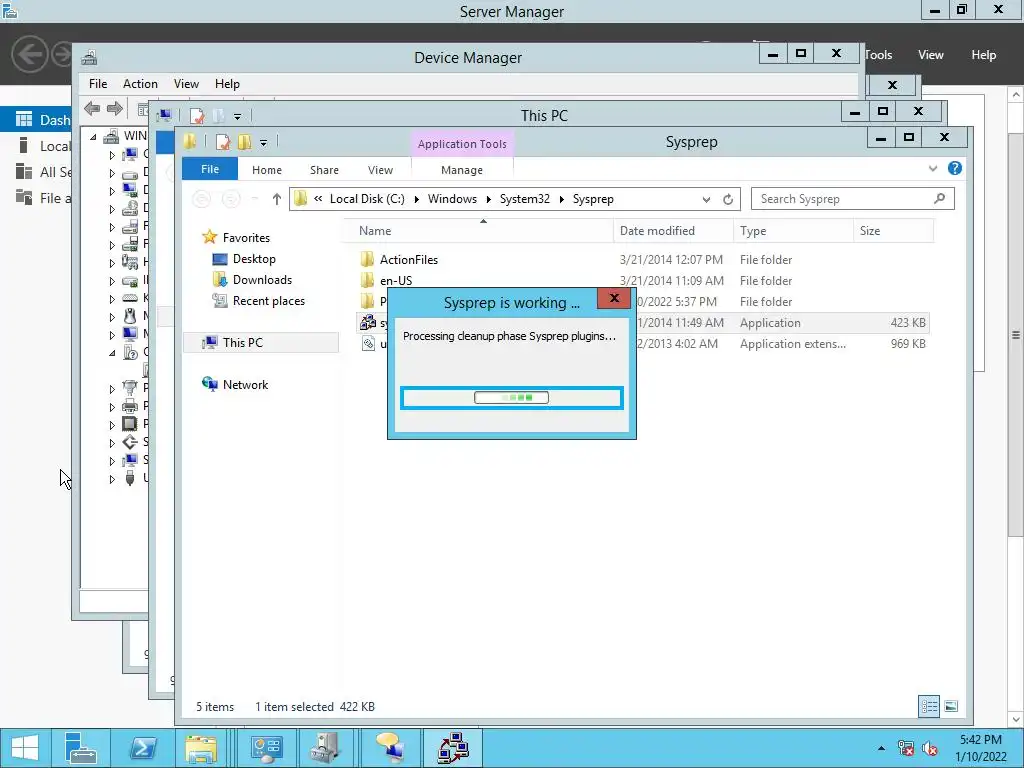Open the View ribbon tab in Explorer
The height and width of the screenshot is (768, 1024).
[380, 170]
